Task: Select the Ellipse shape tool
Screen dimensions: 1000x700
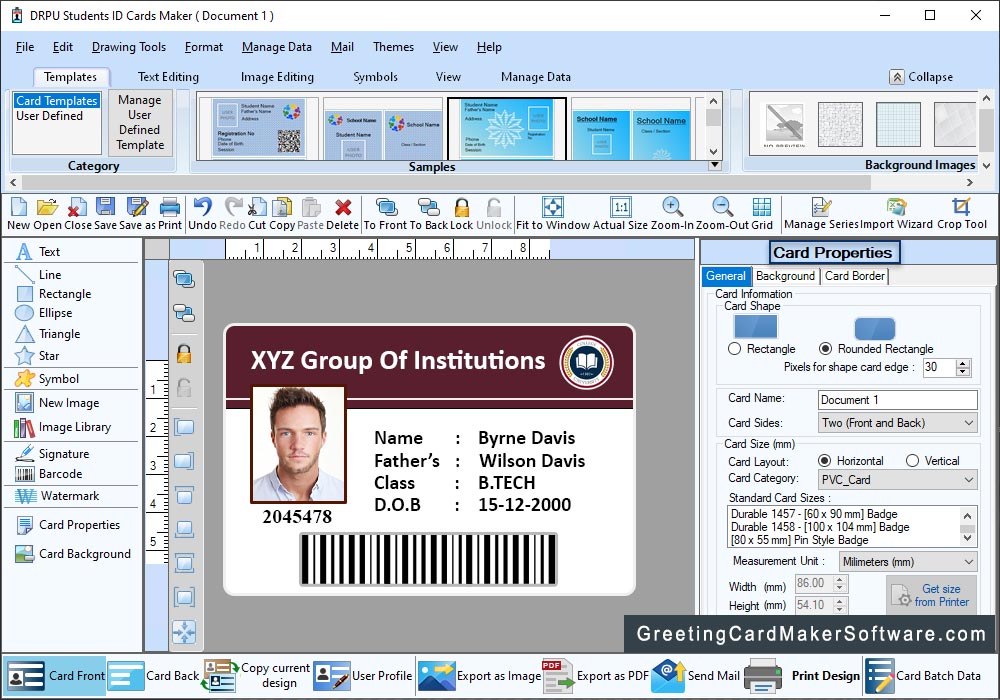Action: pos(44,313)
